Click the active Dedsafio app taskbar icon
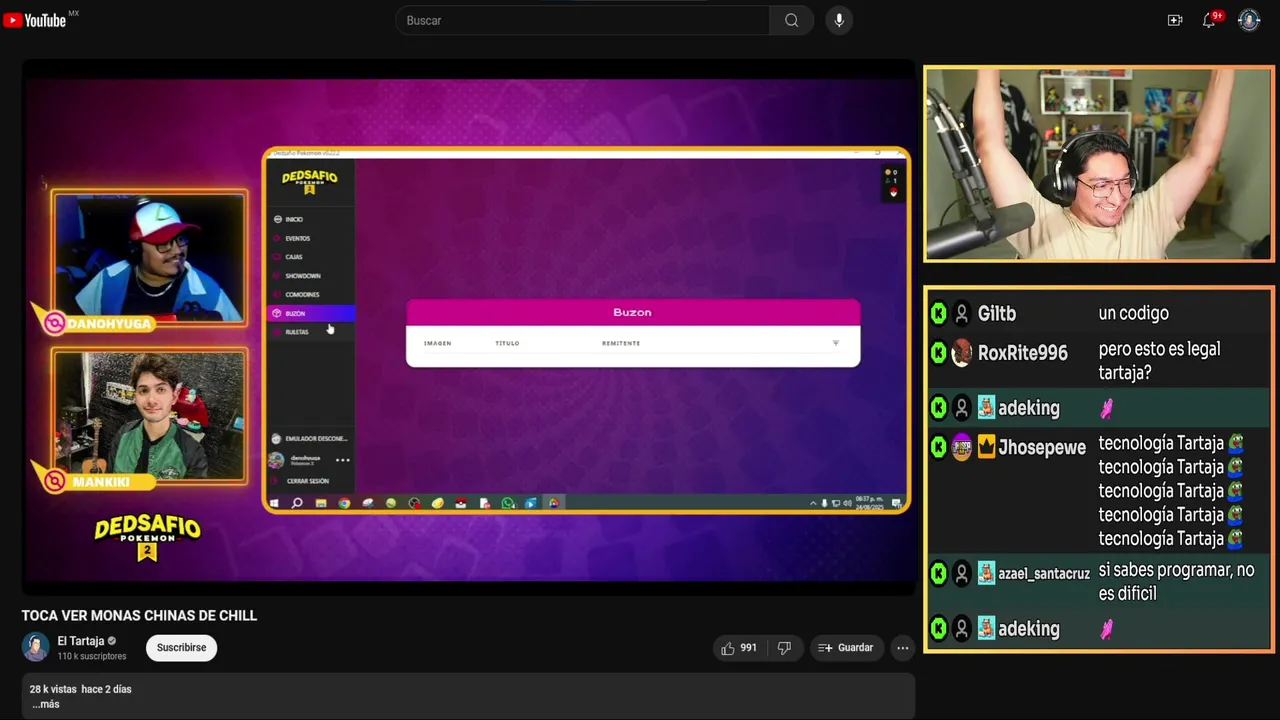1280x720 pixels. pos(554,503)
